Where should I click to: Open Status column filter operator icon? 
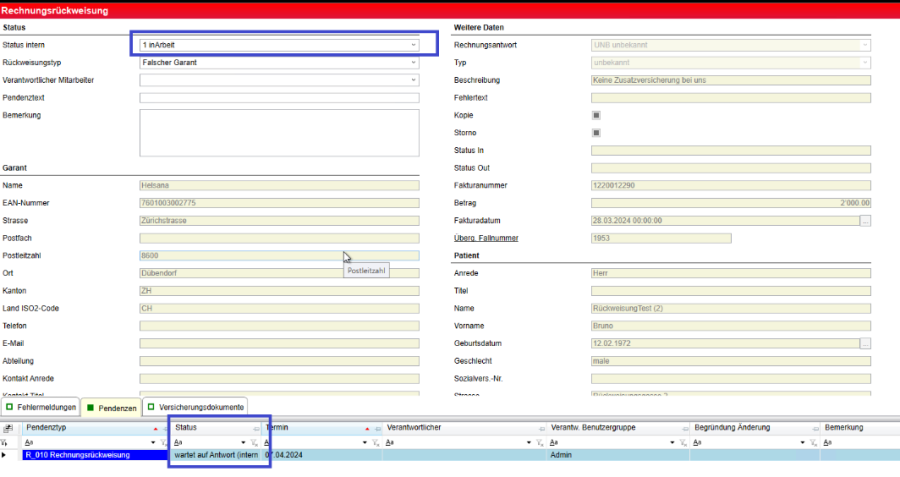click(x=178, y=441)
